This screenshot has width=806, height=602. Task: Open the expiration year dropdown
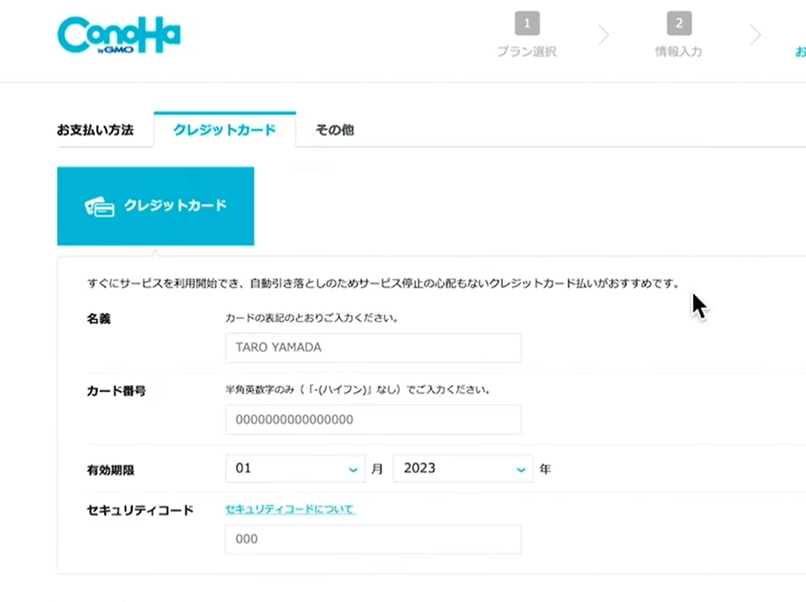(462, 468)
